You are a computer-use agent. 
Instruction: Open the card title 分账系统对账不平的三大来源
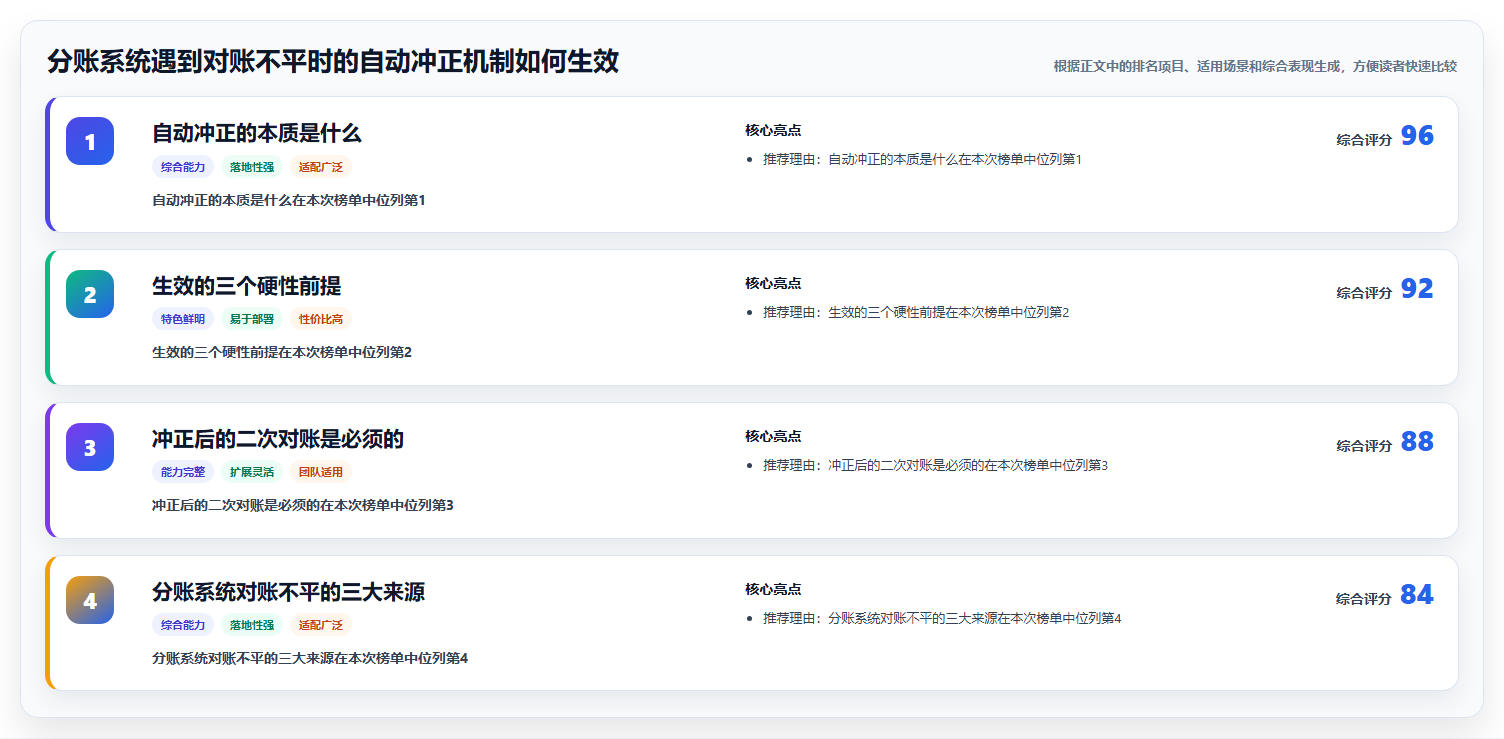(289, 592)
